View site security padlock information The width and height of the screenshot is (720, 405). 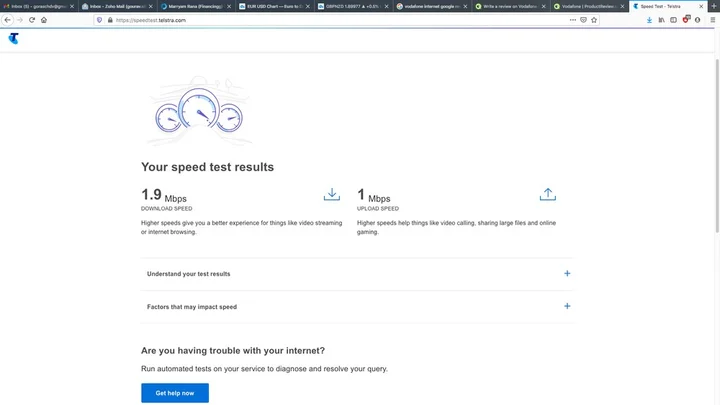click(x=110, y=20)
